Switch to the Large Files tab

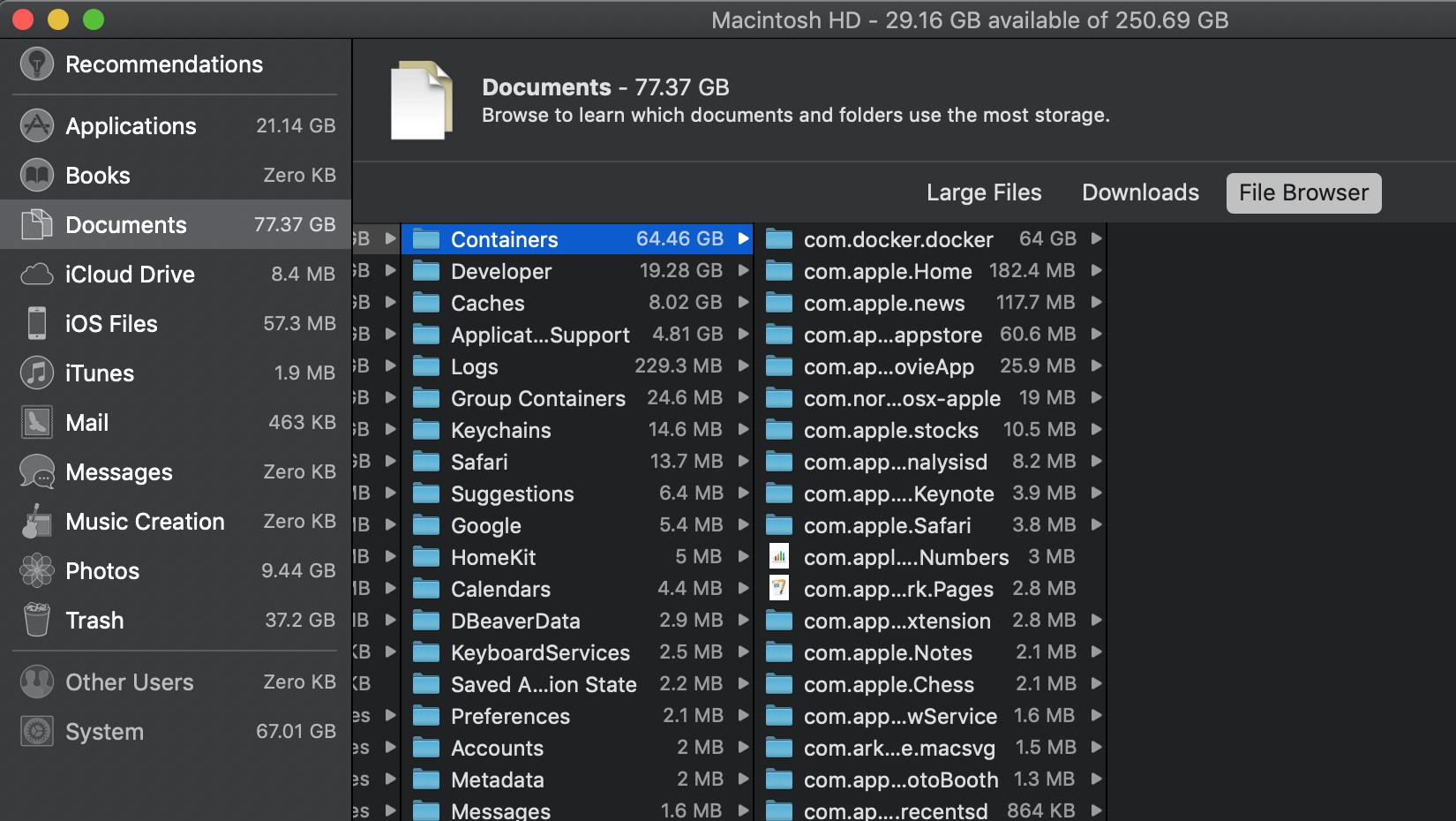984,192
